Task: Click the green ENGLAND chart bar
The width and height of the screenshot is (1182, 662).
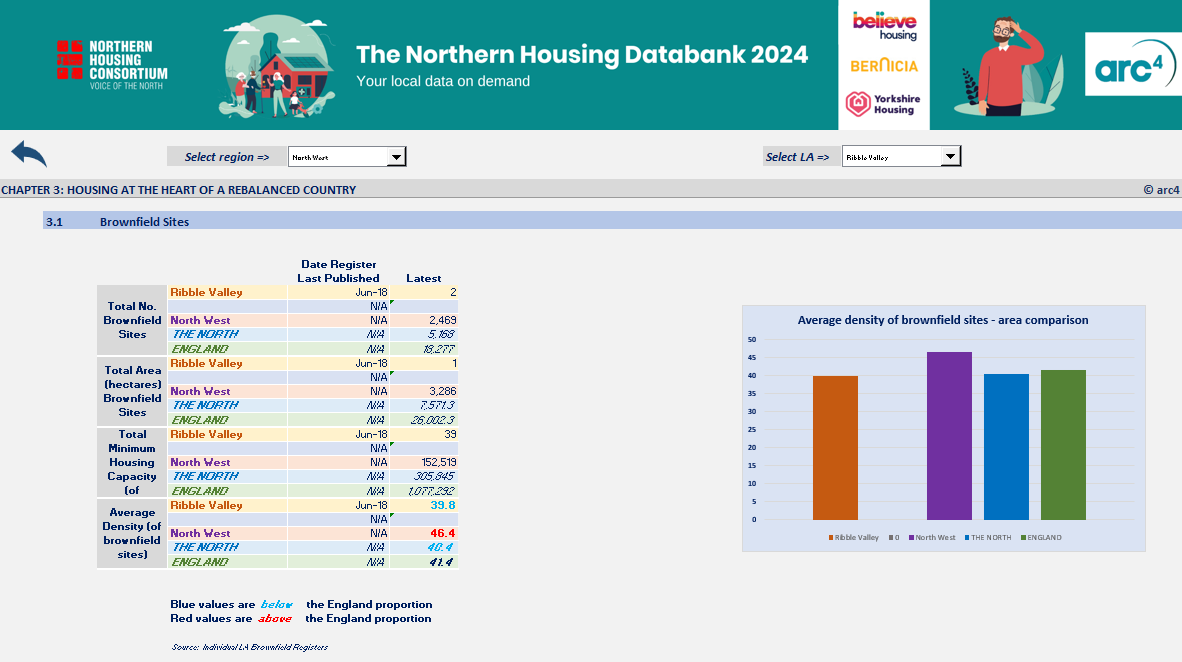Action: pos(1063,444)
